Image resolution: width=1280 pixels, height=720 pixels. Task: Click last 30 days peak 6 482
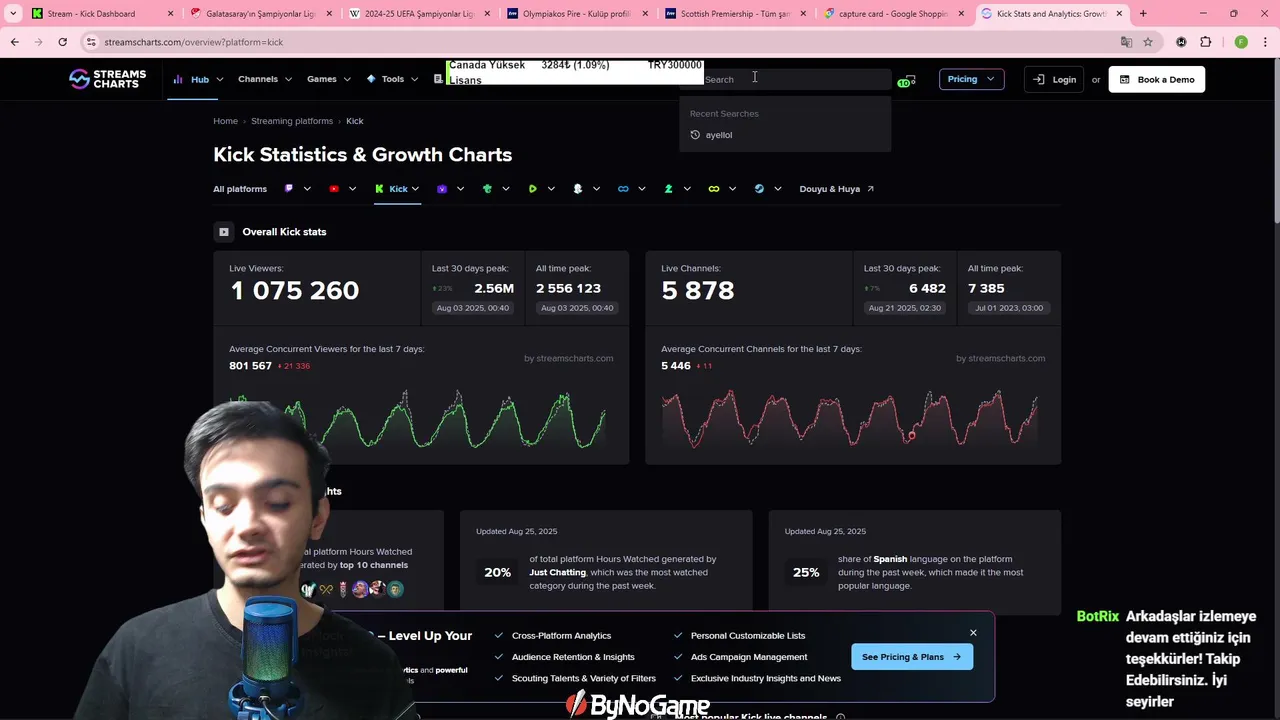coord(927,288)
